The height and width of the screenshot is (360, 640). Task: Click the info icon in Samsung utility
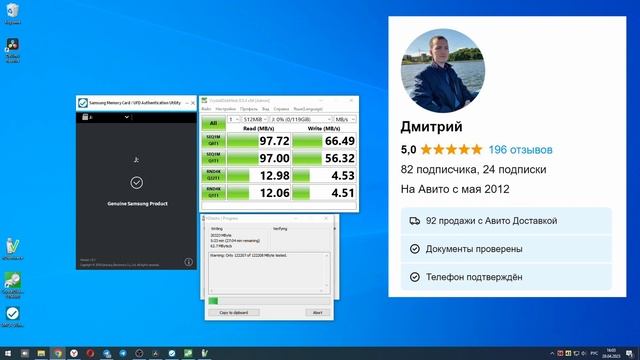[x=188, y=262]
